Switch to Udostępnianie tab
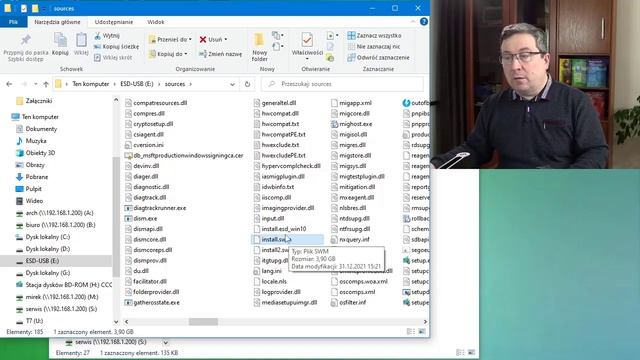This screenshot has width=640, height=360. (114, 22)
